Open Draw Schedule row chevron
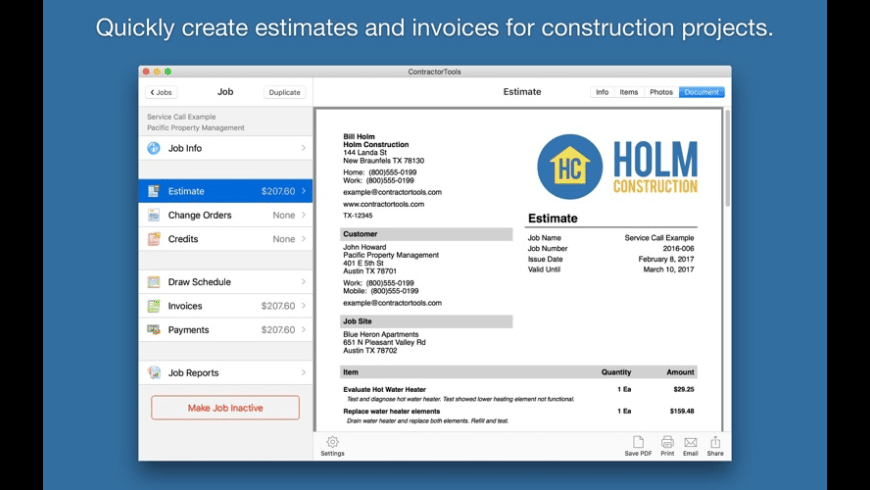Viewport: 870px width, 490px height. tap(304, 282)
